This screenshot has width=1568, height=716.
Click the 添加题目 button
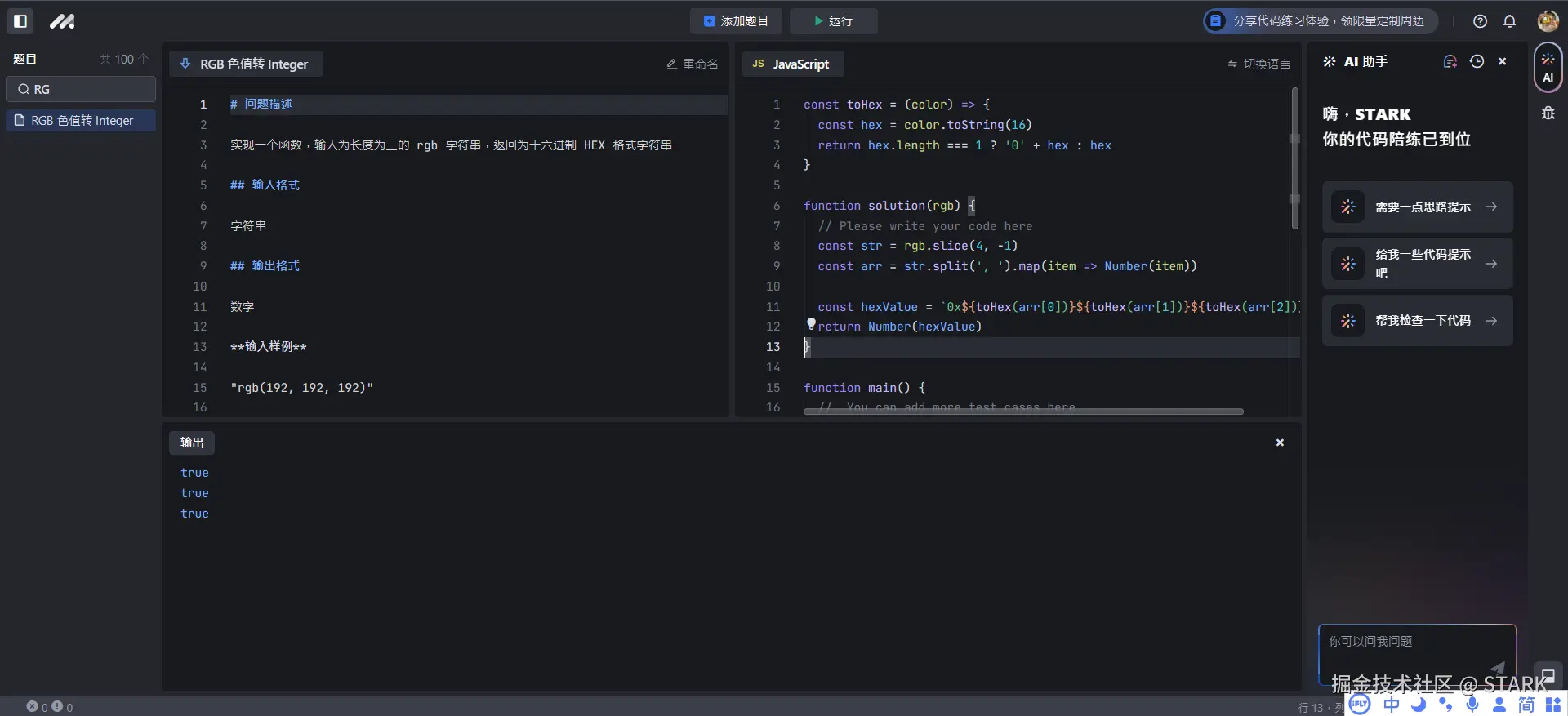coord(736,21)
